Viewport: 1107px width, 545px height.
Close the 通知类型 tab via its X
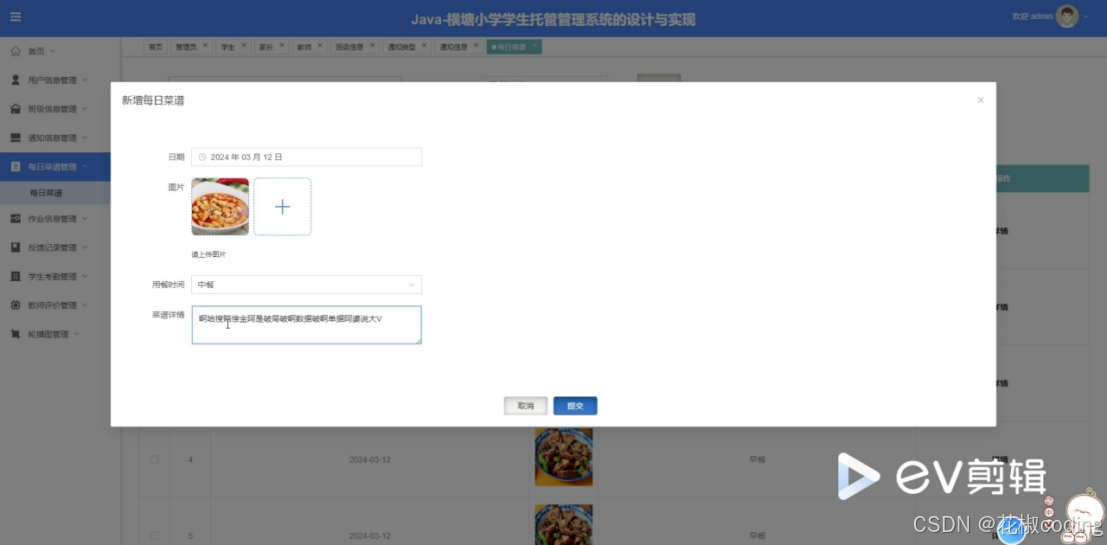point(424,45)
